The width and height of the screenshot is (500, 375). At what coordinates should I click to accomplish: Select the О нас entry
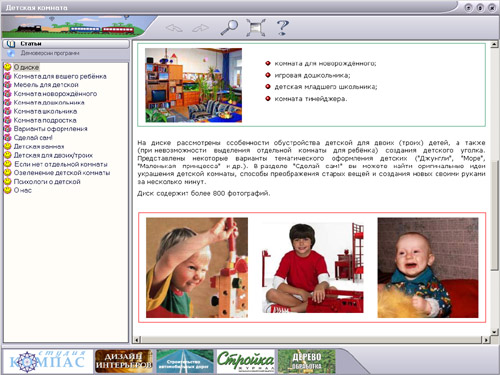[x=23, y=190]
